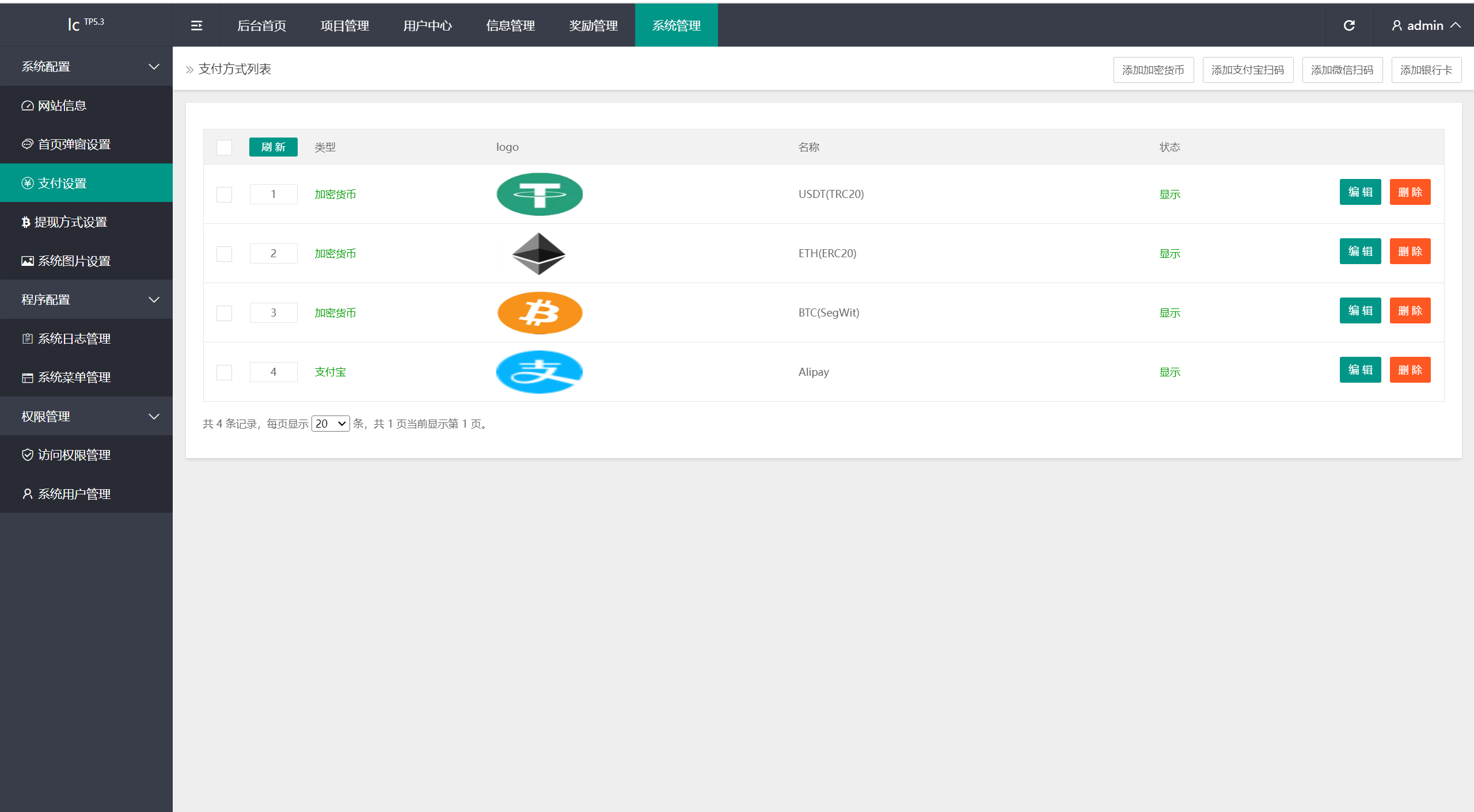
Task: Click the BTC(SegWit) Bitcoin logo icon
Action: pyautogui.click(x=538, y=312)
